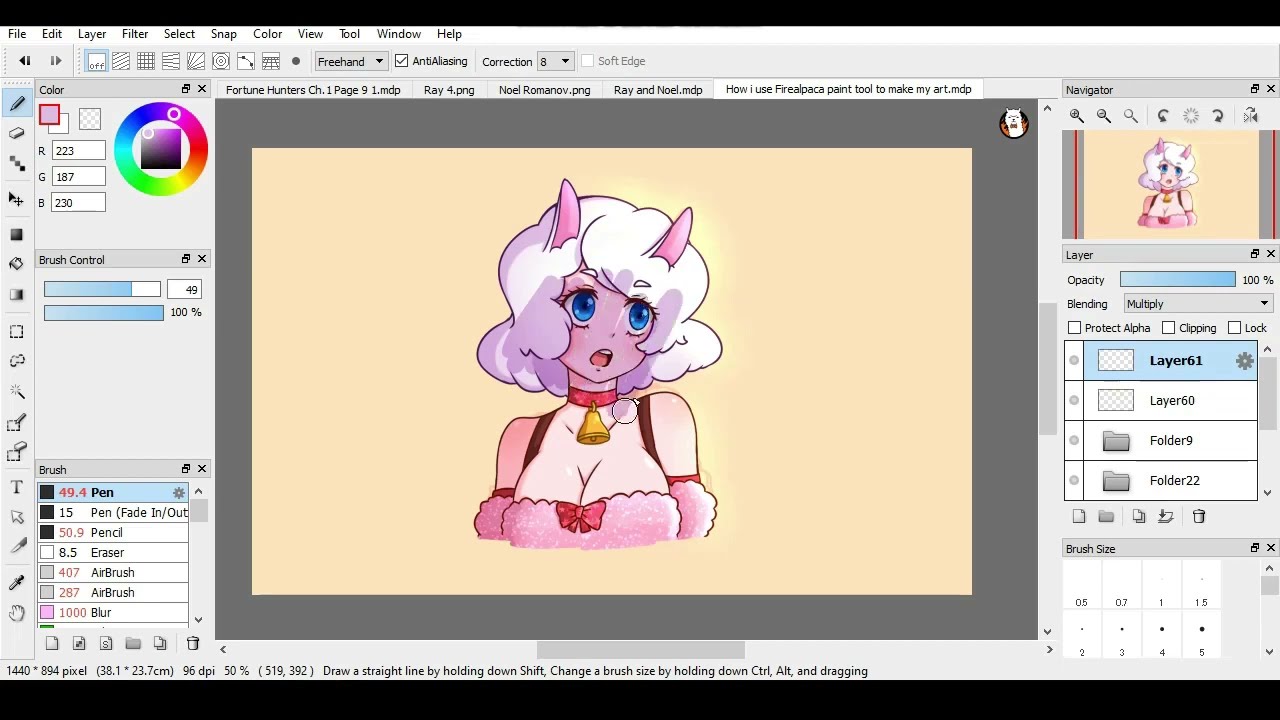Viewport: 1280px width, 720px height.
Task: Toggle visibility of Folder9
Action: (x=1074, y=441)
